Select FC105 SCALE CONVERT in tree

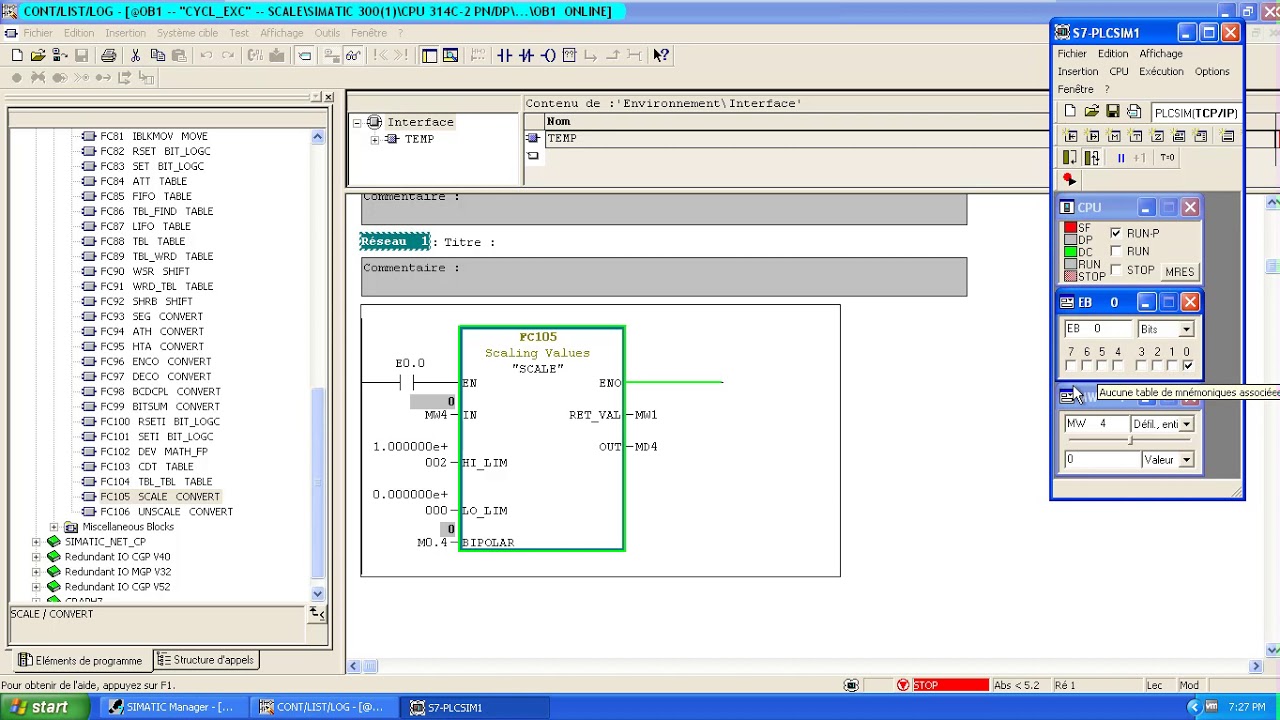159,497
